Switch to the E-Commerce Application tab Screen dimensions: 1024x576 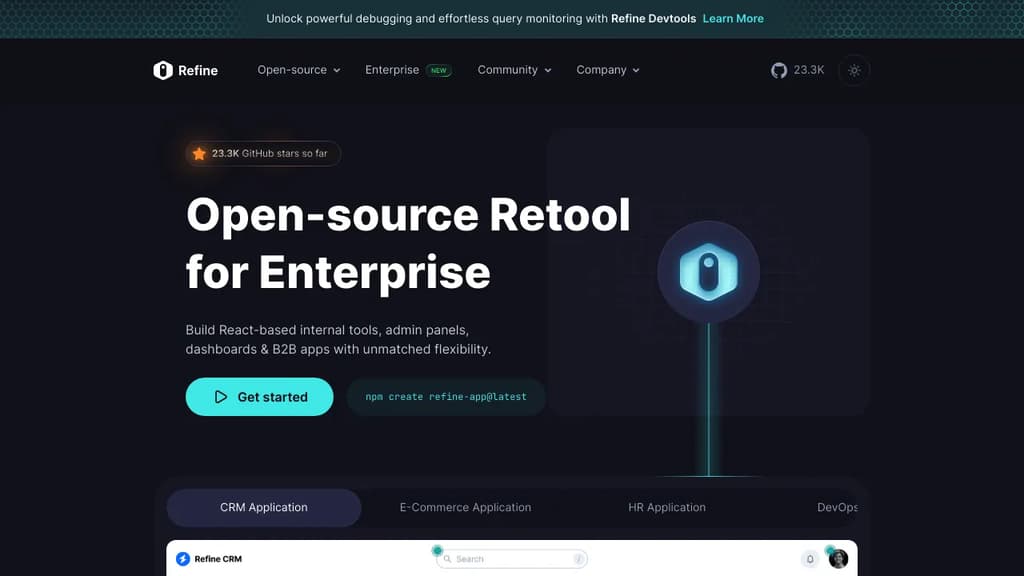tap(465, 507)
